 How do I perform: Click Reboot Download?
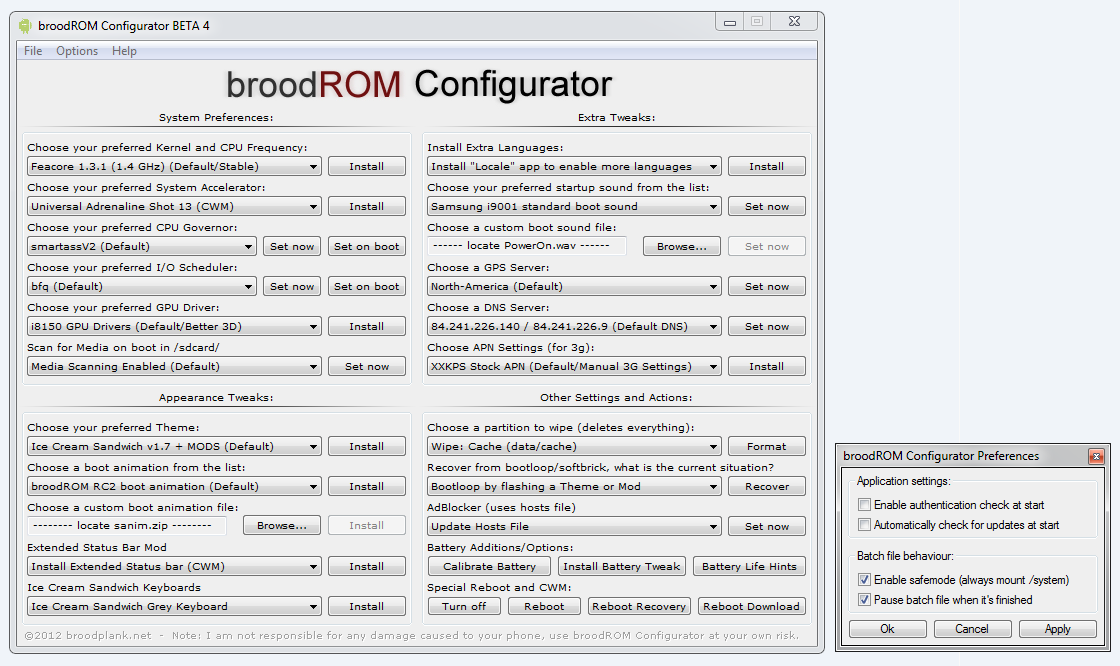click(751, 607)
